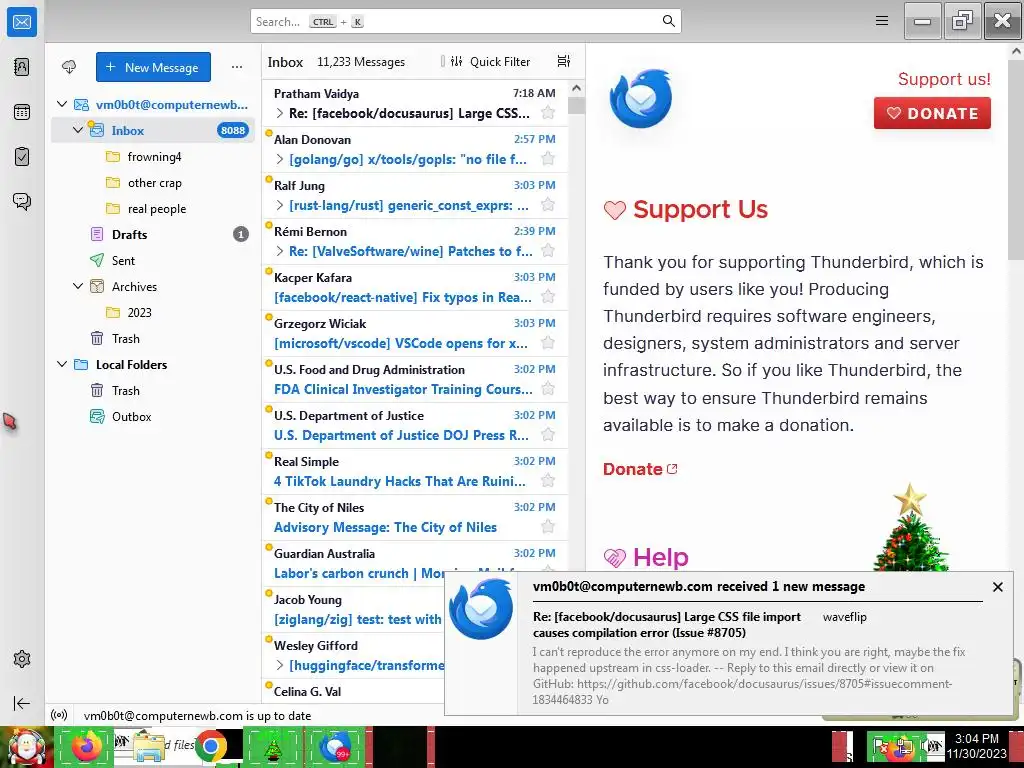Star the Ralf Jung message
The width and height of the screenshot is (1024, 768).
pyautogui.click(x=548, y=205)
